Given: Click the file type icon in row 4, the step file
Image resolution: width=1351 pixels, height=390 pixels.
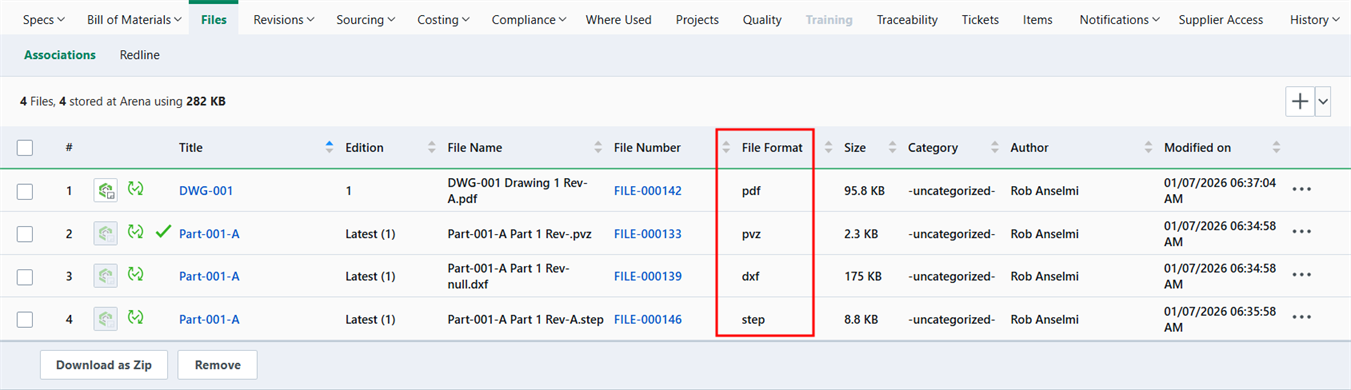Looking at the screenshot, I should coord(105,319).
